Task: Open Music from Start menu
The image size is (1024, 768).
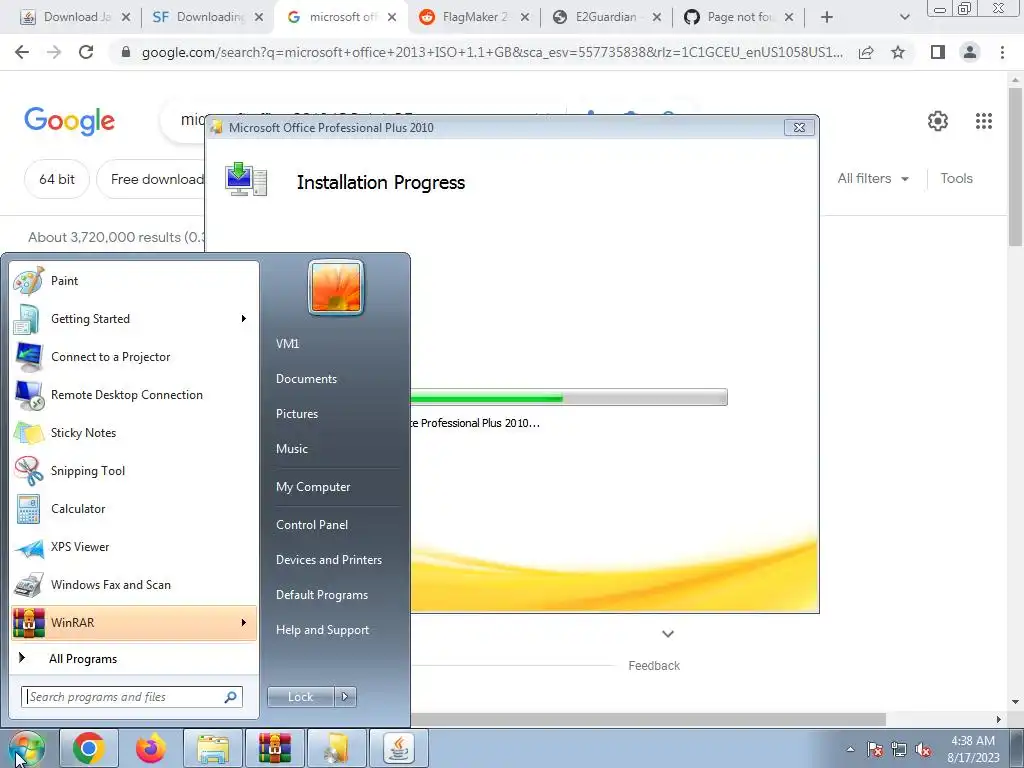Action: pyautogui.click(x=292, y=449)
